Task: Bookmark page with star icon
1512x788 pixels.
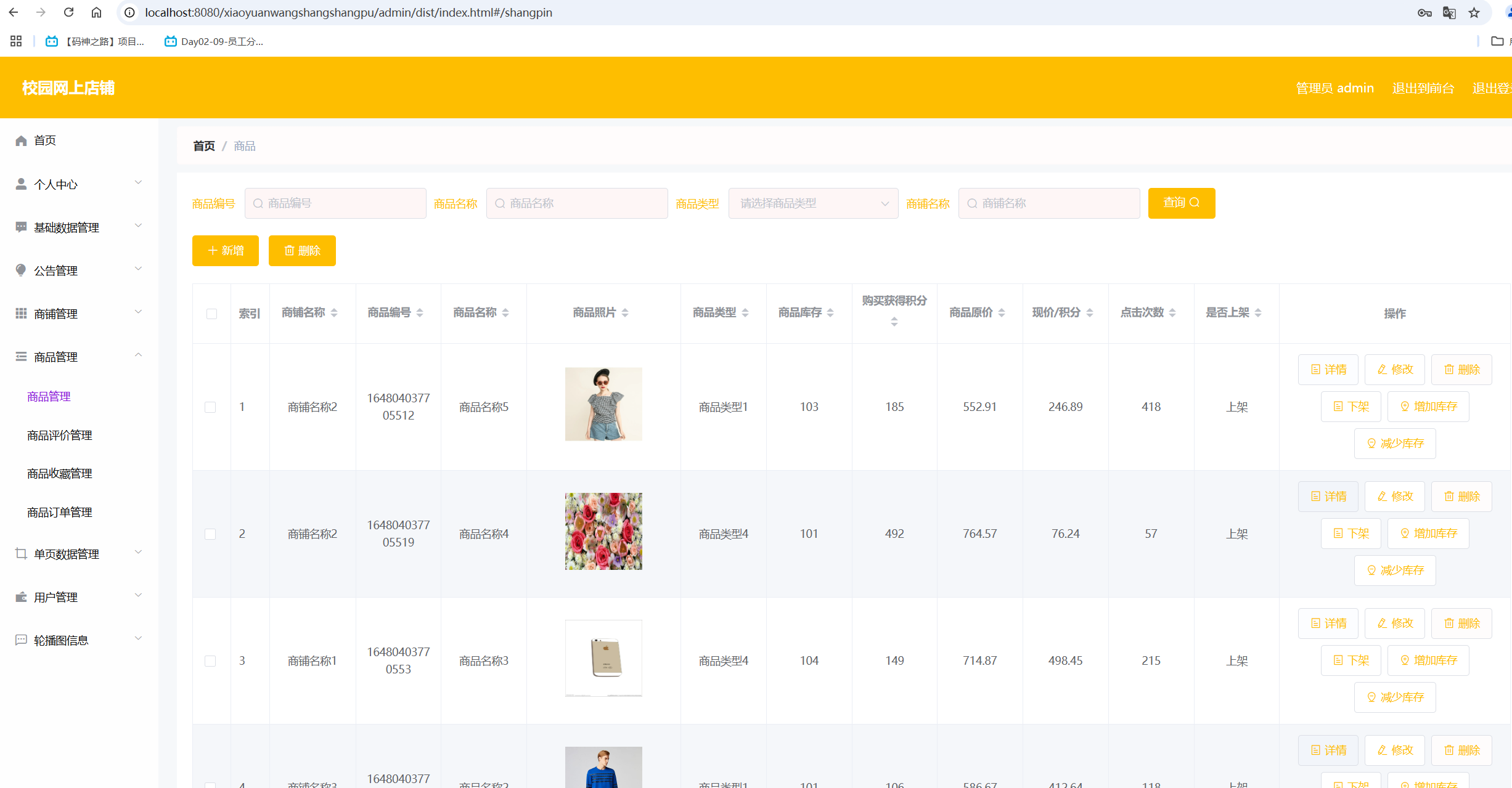Action: [x=1474, y=12]
